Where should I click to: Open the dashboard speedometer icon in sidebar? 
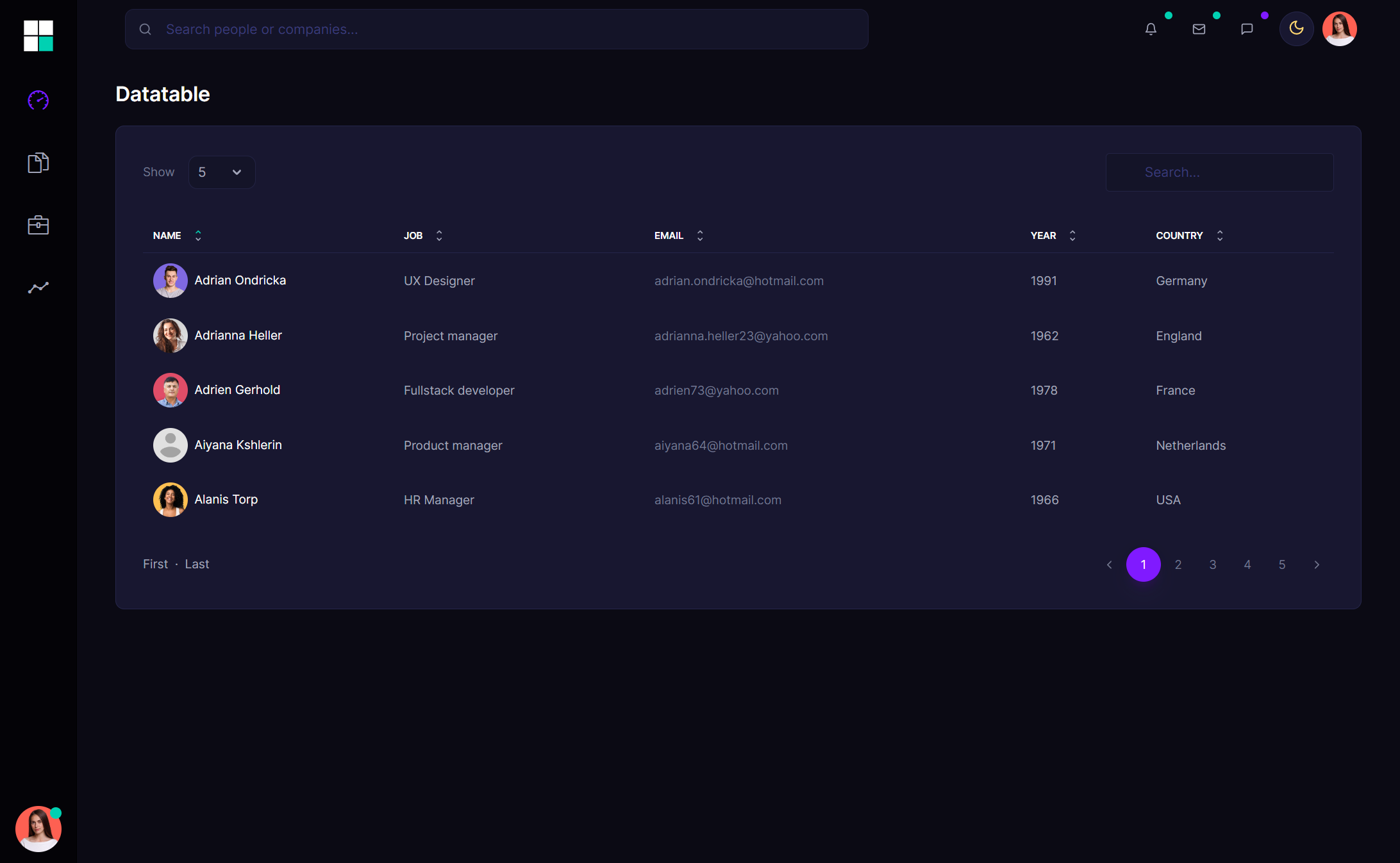(38, 100)
